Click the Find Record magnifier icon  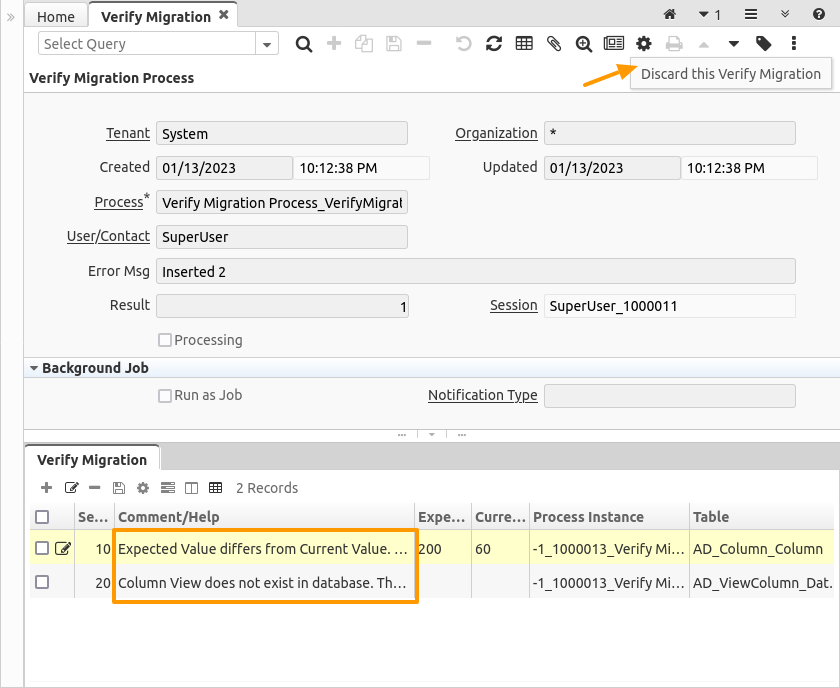tap(304, 44)
